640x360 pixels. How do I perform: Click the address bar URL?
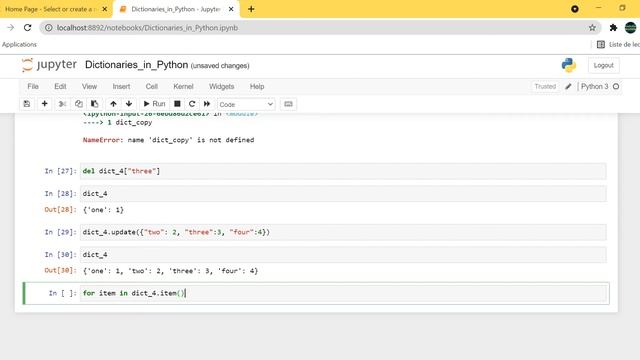point(147,28)
